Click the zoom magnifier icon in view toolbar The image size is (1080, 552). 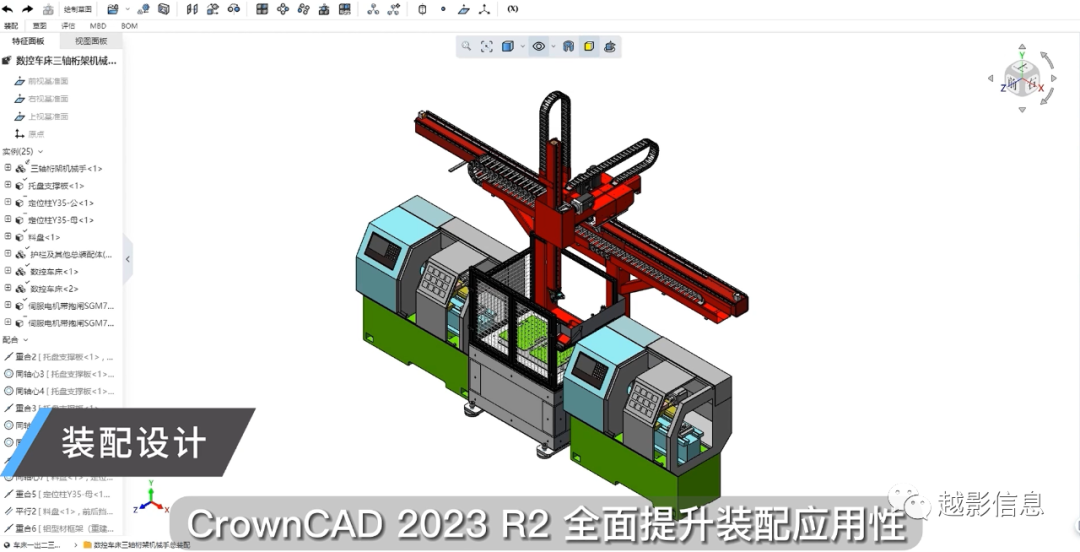[466, 46]
